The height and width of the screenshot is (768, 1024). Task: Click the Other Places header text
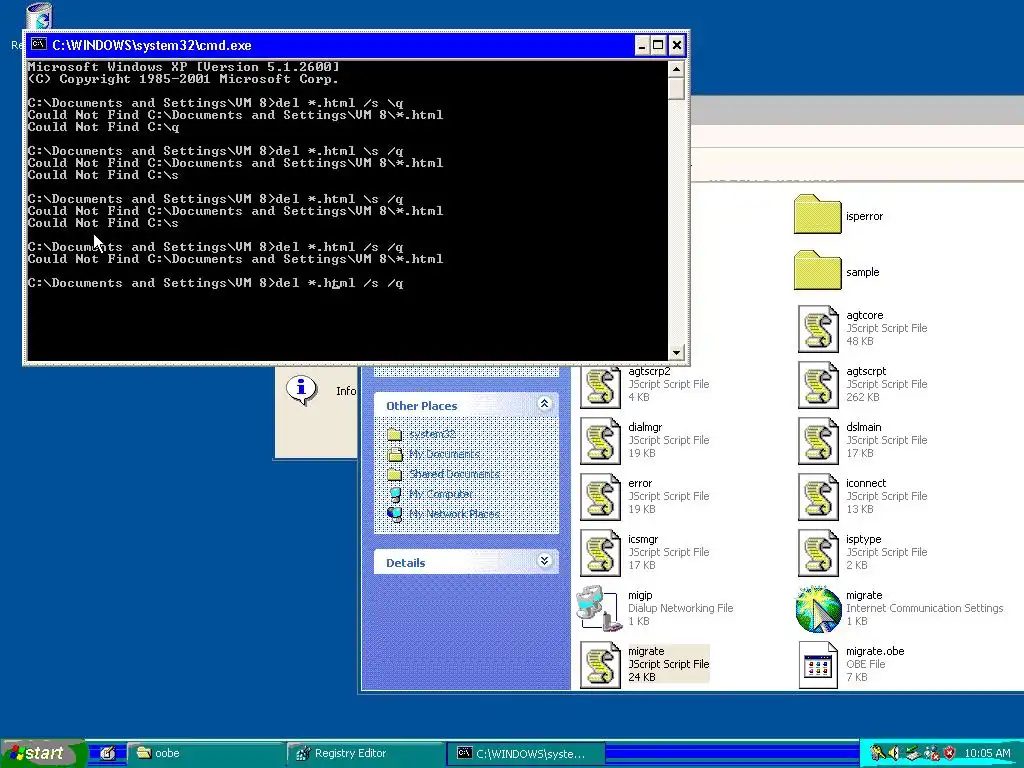tap(421, 406)
